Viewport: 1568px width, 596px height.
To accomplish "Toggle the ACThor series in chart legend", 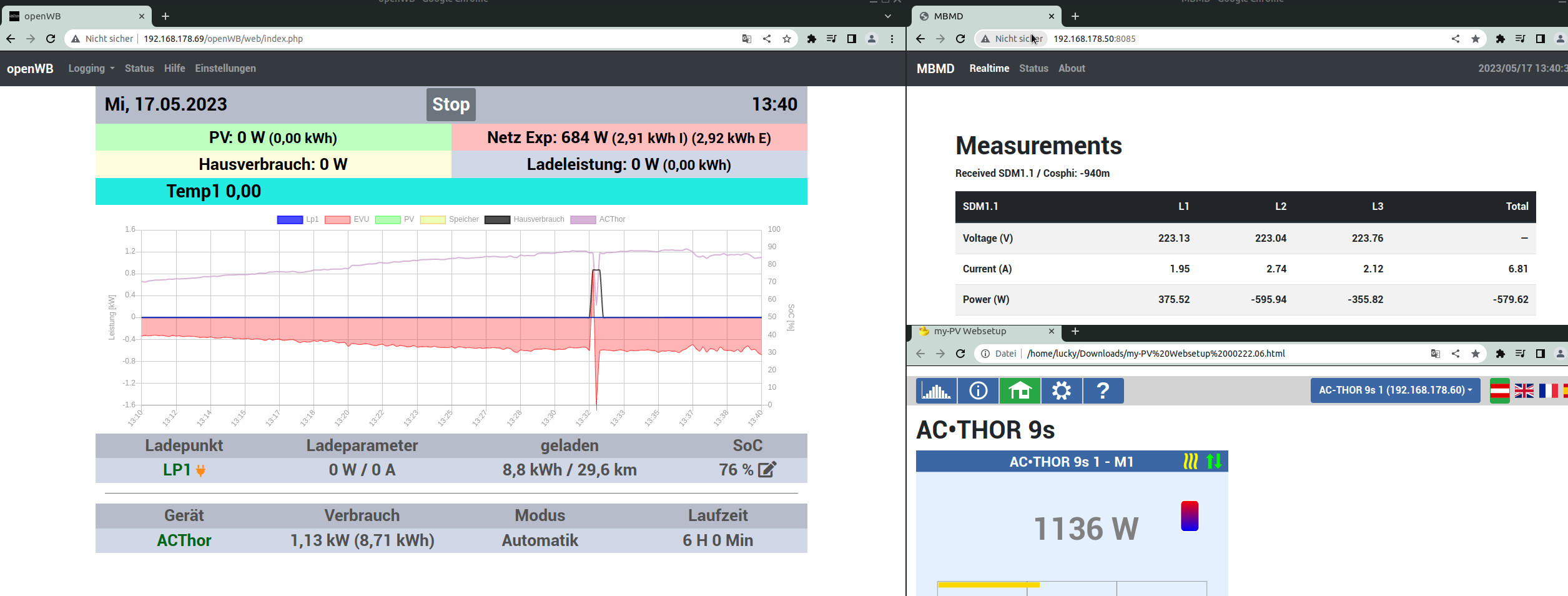I will pos(598,220).
